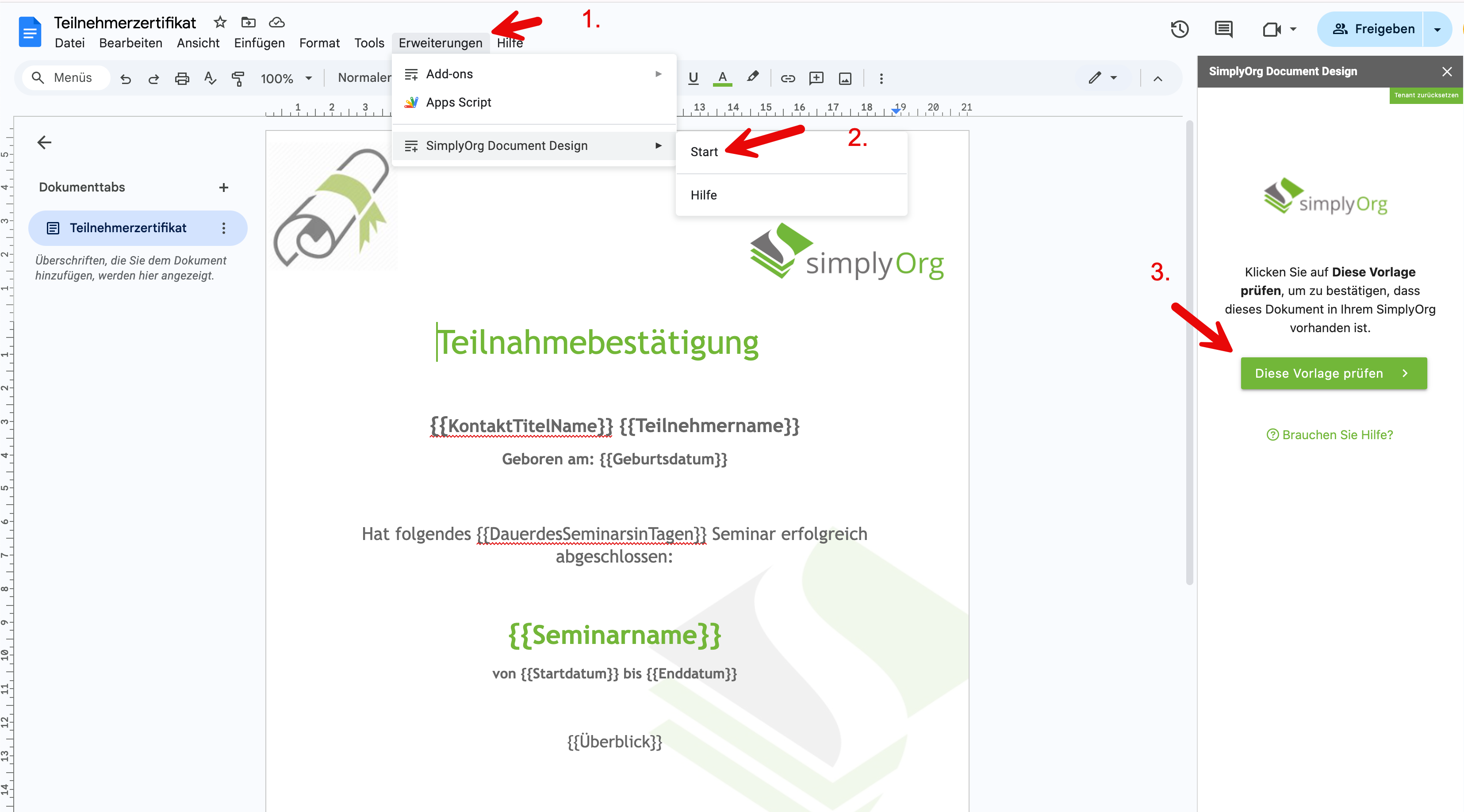Click Start in the SimplyOrg submenu
Screen dimensions: 1464x812
704,152
